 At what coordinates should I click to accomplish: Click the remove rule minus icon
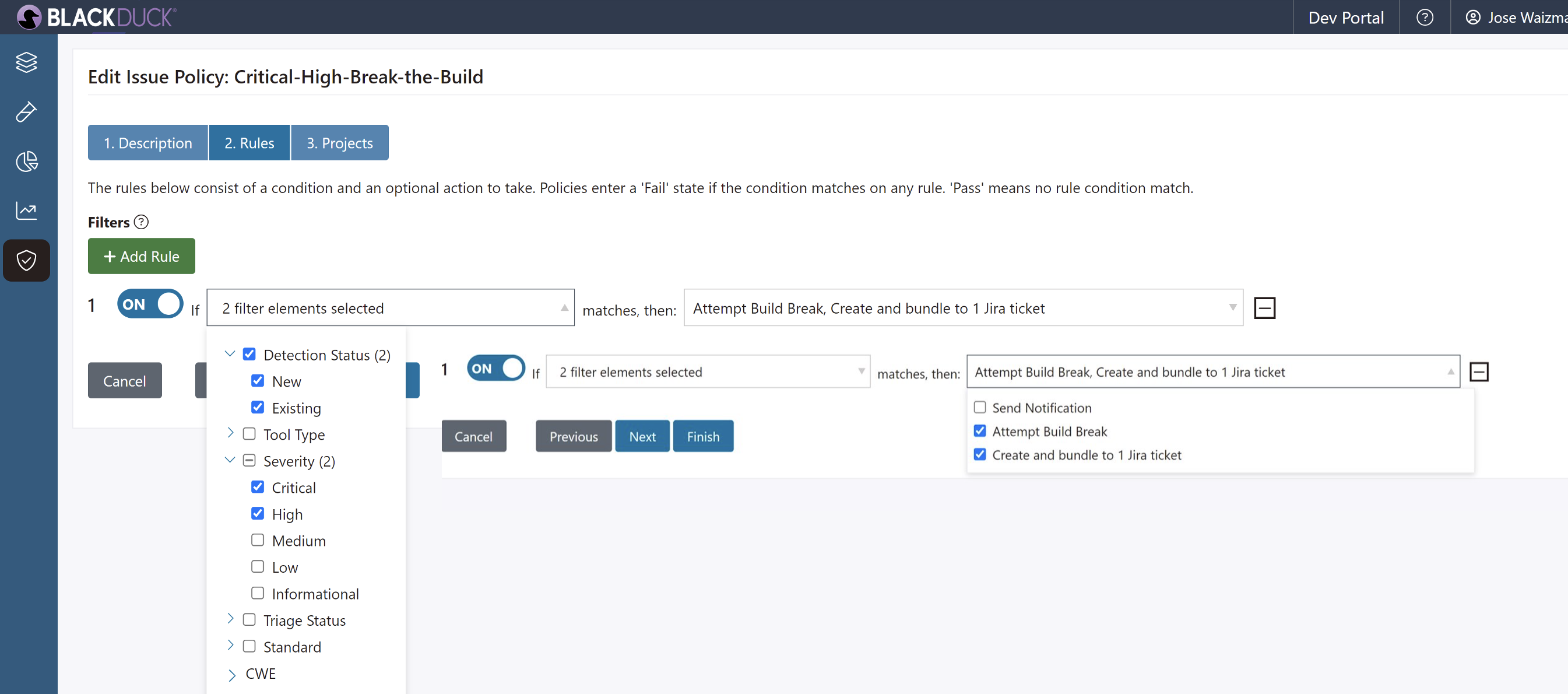click(x=1265, y=308)
